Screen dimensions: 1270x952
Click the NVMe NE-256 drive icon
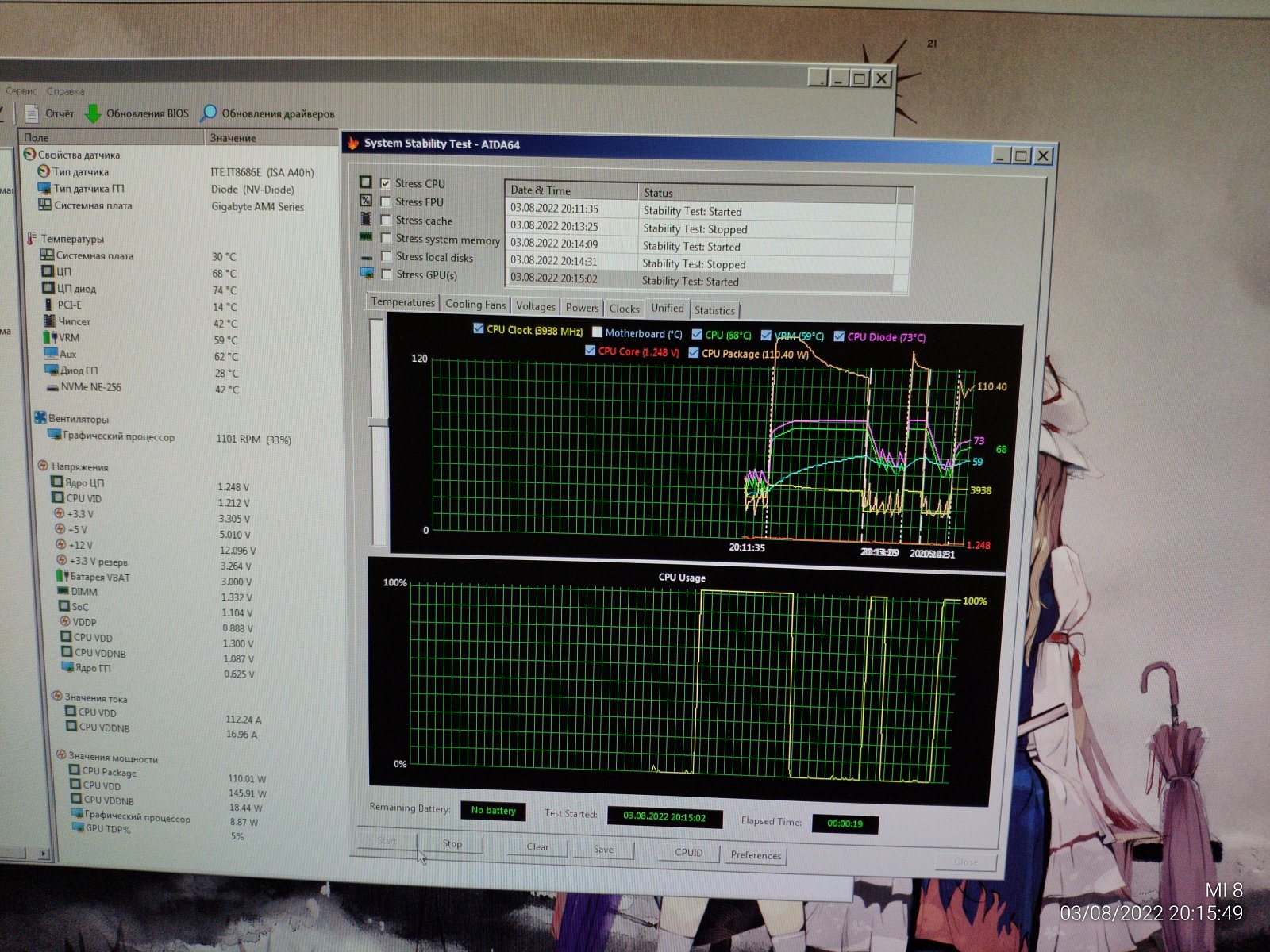tap(52, 387)
